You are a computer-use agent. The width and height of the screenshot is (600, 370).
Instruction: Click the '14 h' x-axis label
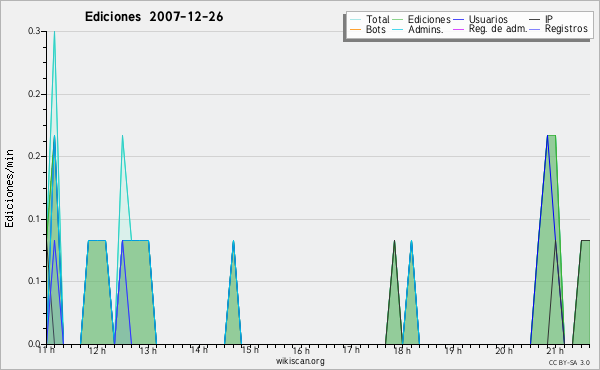click(x=199, y=350)
